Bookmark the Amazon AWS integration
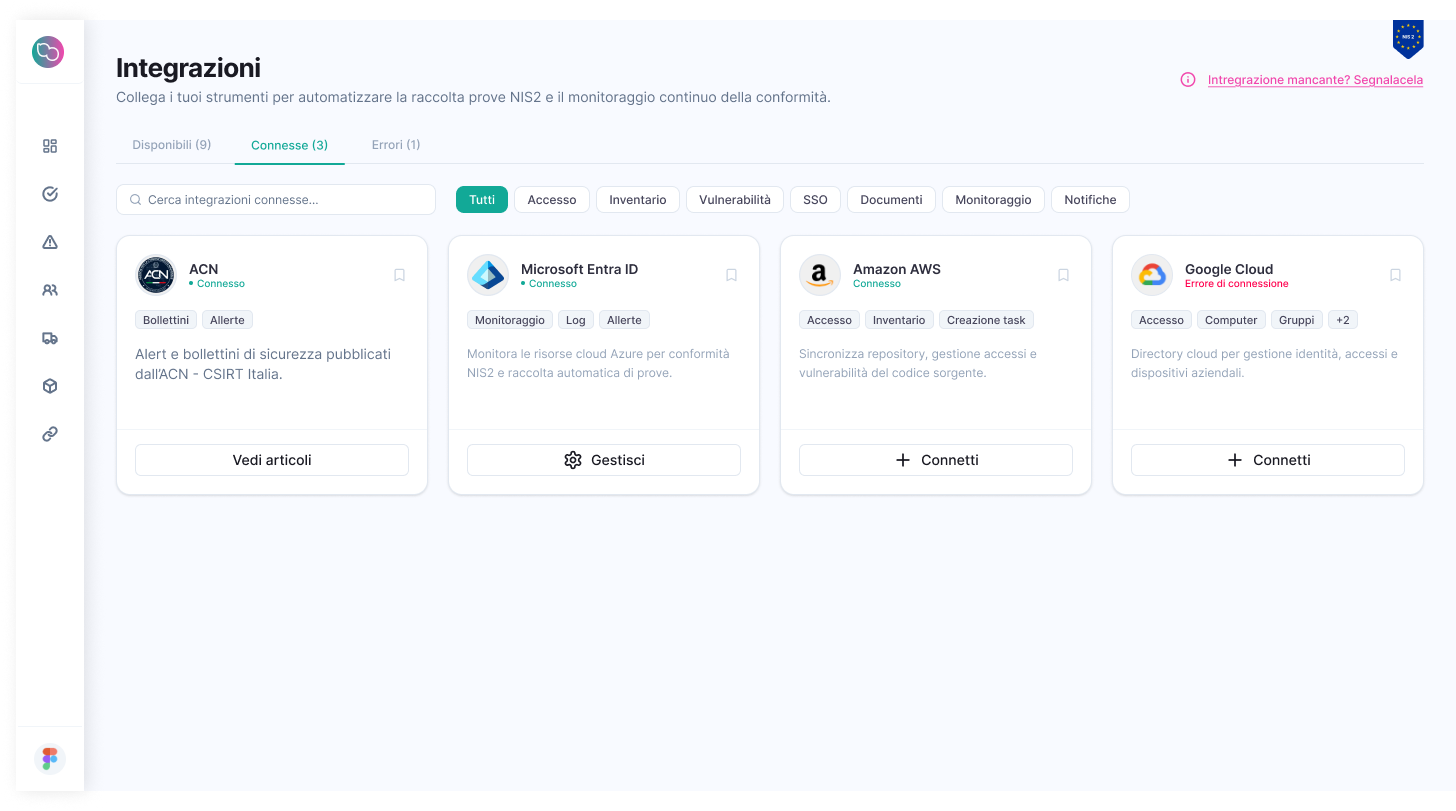1456x811 pixels. coord(1064,275)
